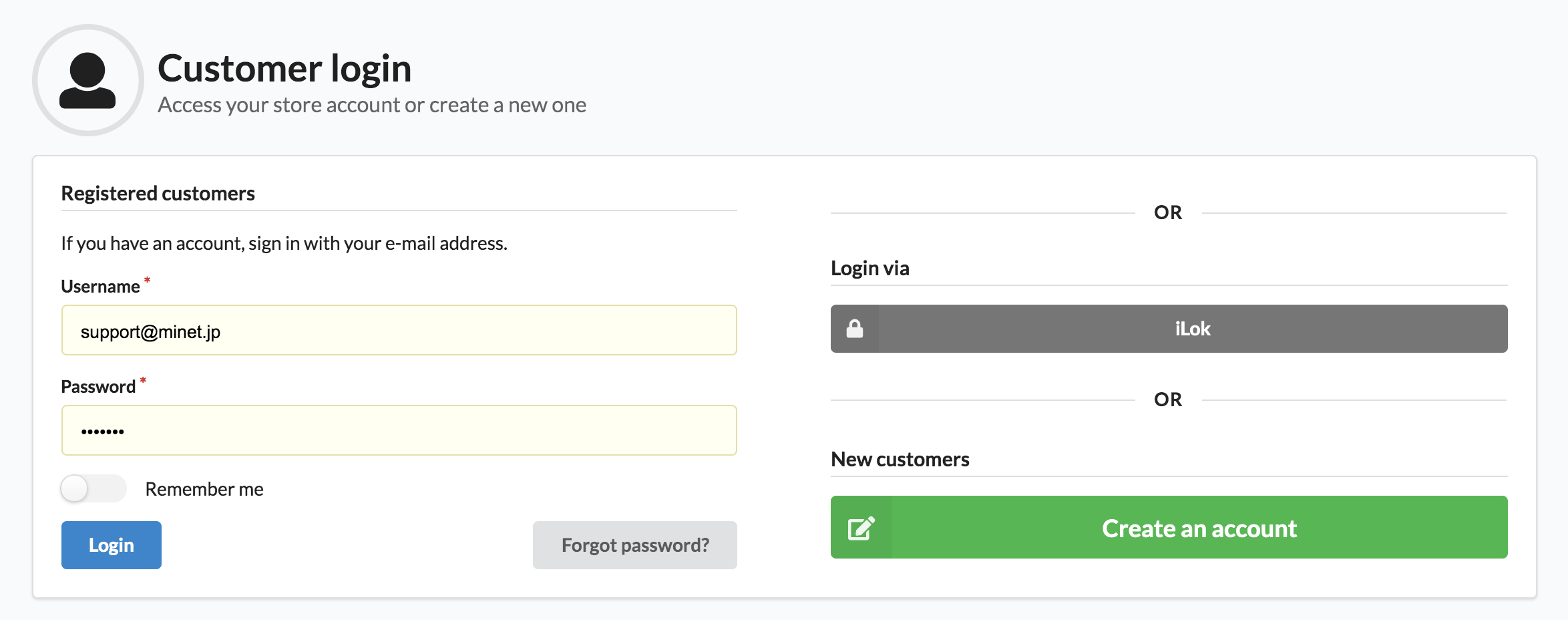Click the New customers section heading

(900, 460)
